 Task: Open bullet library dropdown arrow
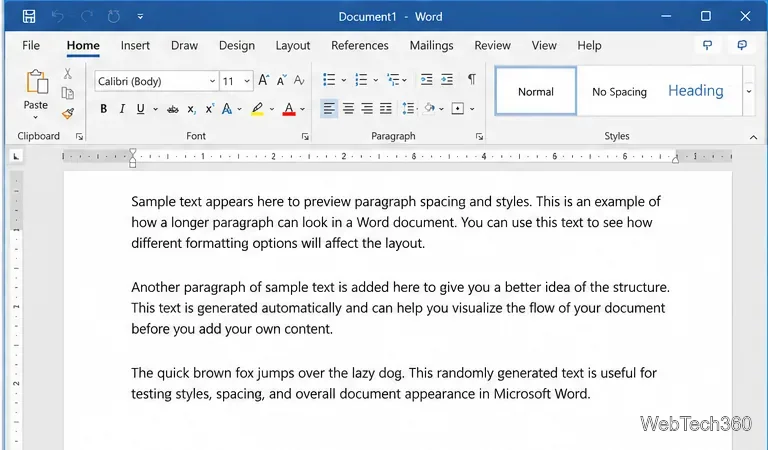344,80
